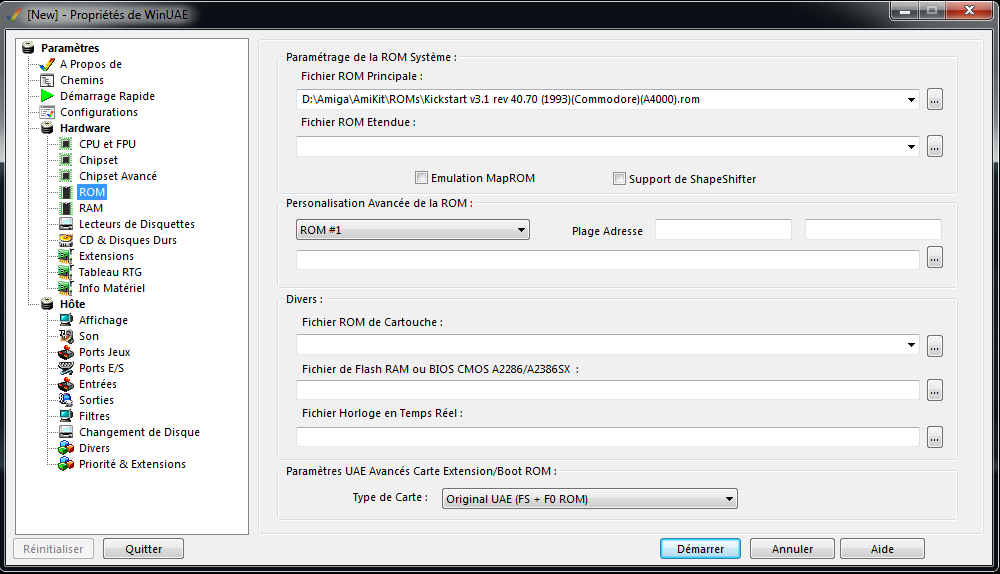
Task: Select Chipset Avancé in the tree
Action: tap(118, 176)
